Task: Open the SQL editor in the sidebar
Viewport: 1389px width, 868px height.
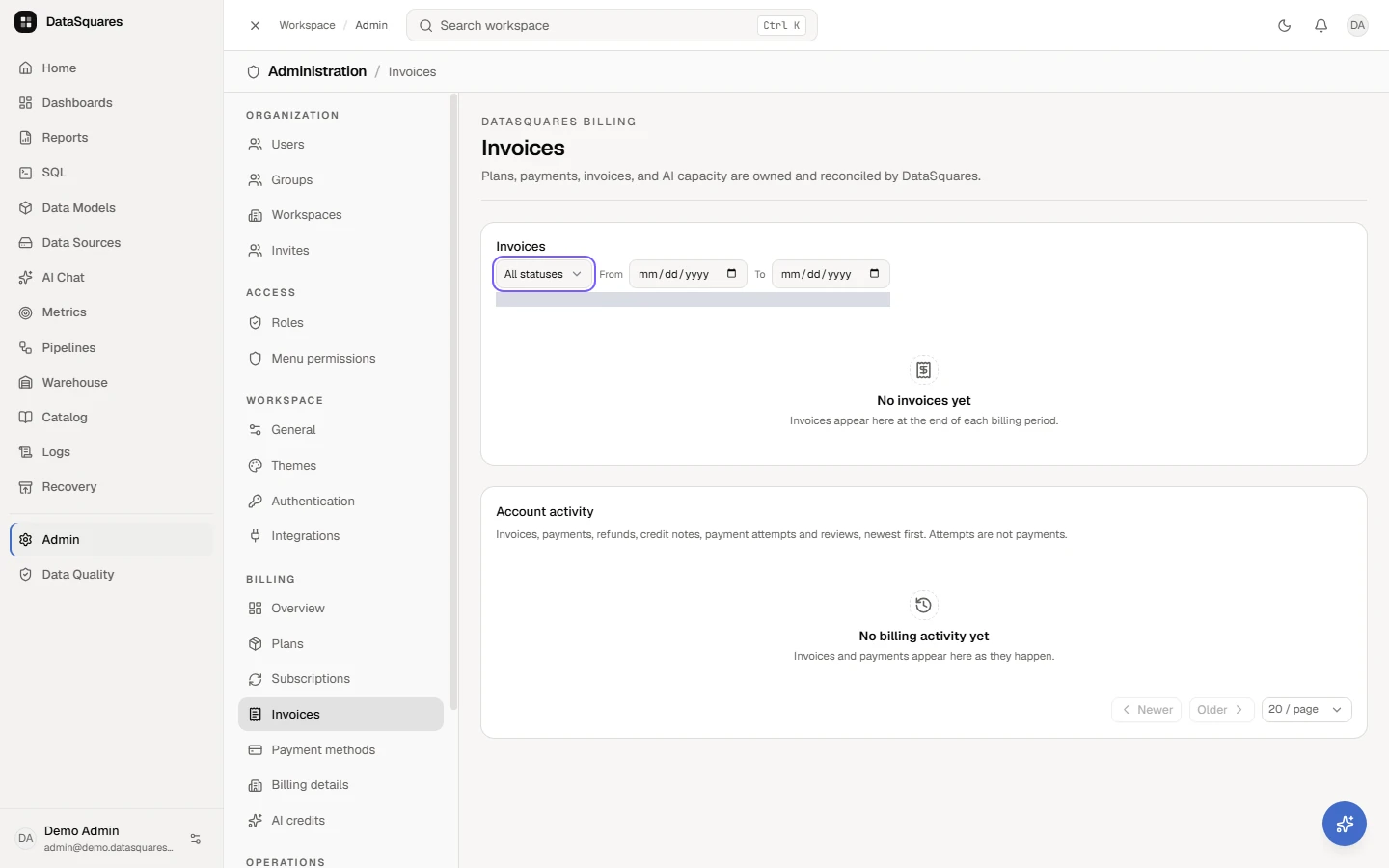Action: coord(112,173)
